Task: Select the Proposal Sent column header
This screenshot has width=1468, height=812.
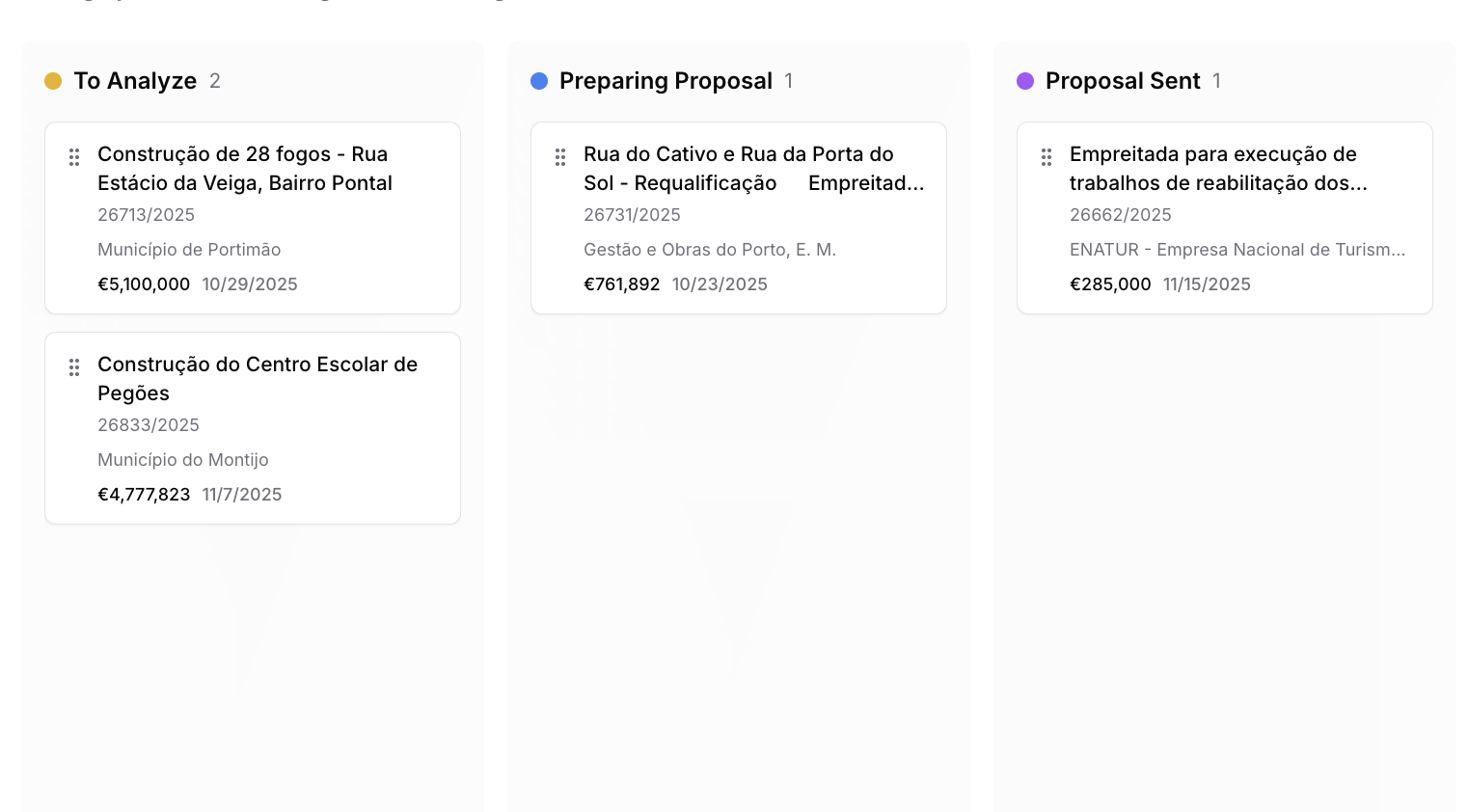Action: [1123, 81]
